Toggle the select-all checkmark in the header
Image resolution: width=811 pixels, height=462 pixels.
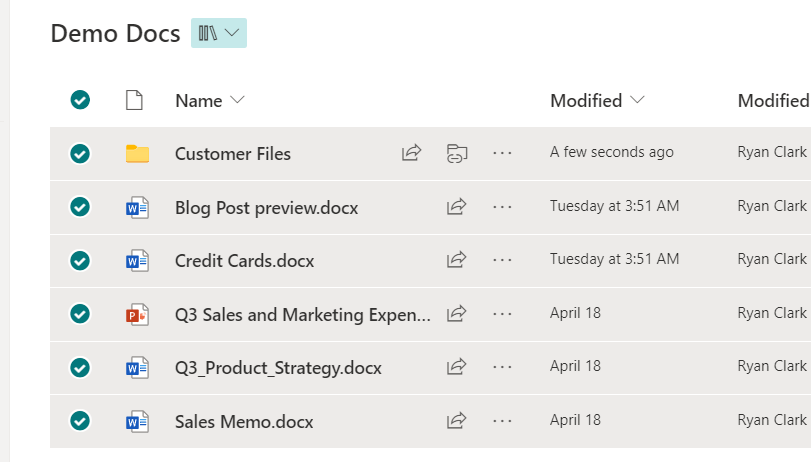[x=80, y=100]
